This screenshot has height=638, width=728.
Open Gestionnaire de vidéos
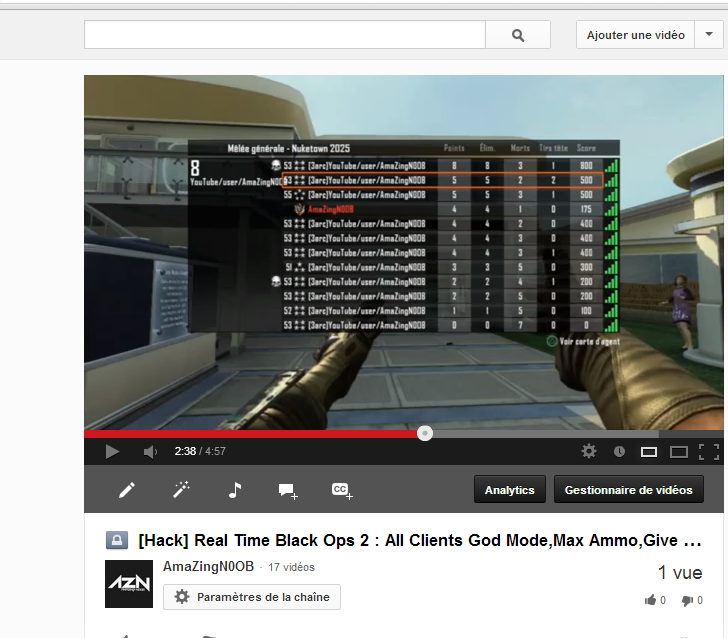(x=628, y=490)
